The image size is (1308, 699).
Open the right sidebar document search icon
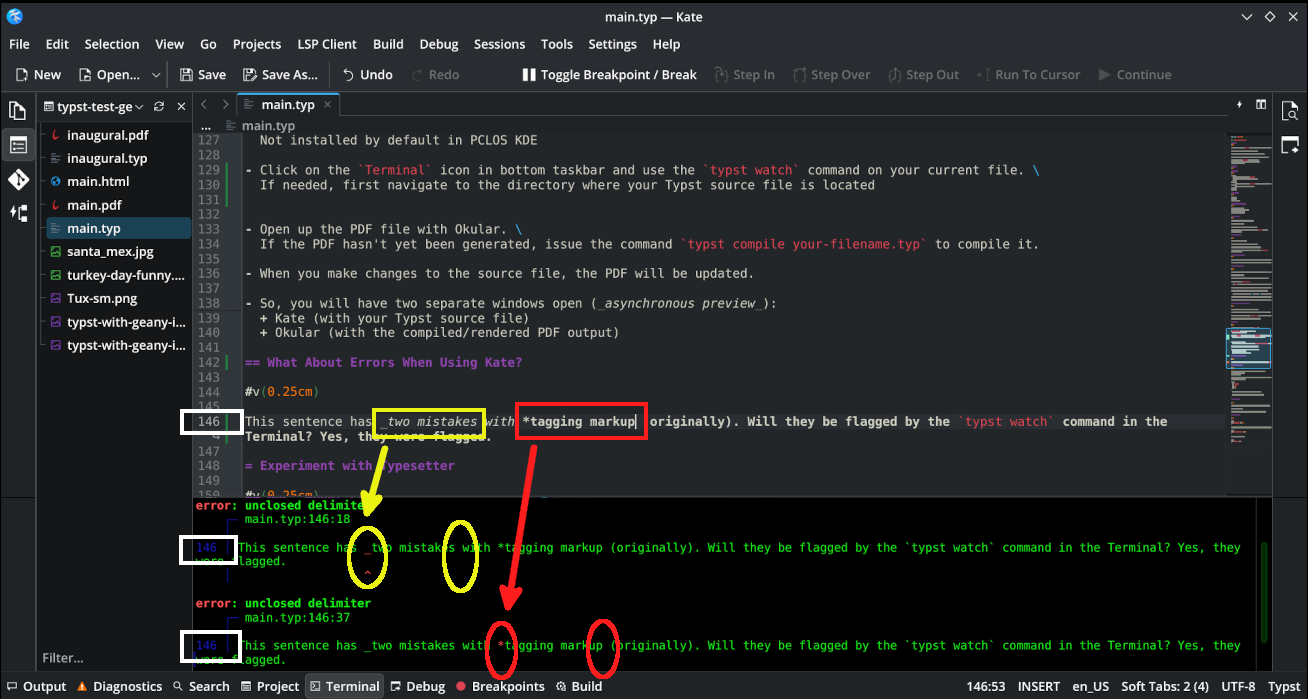pos(1290,111)
